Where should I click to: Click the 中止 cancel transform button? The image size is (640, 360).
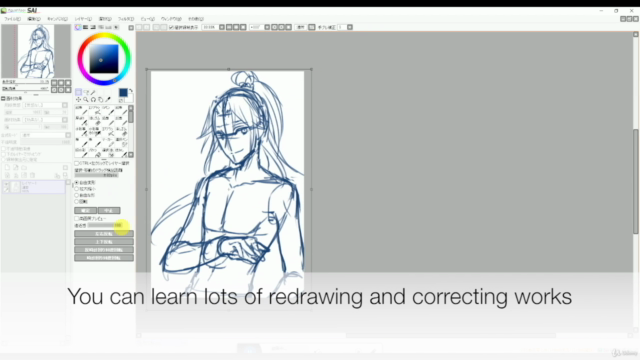pos(109,211)
